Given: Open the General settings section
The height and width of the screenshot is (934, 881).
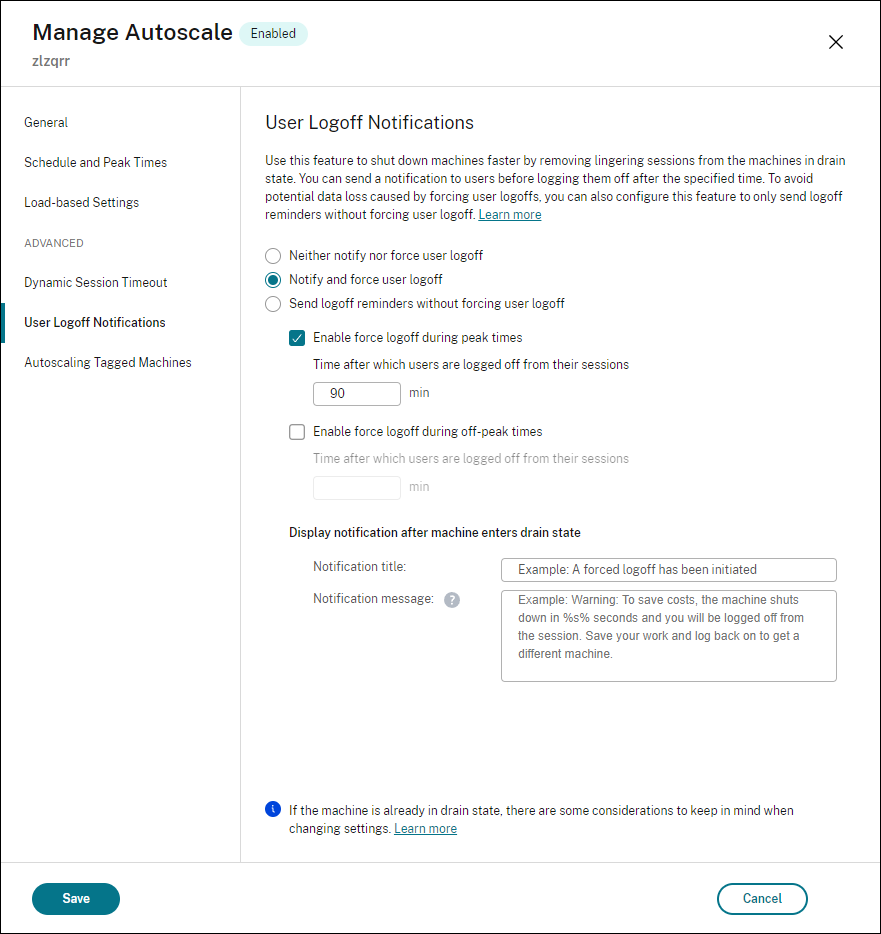Looking at the screenshot, I should coord(46,123).
